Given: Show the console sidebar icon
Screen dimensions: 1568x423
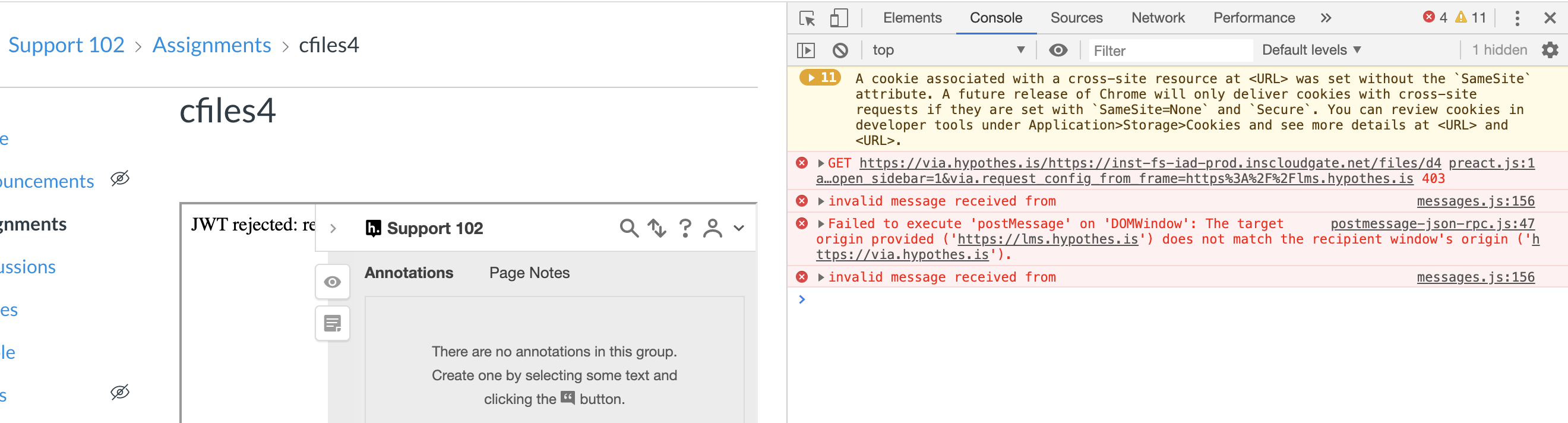Looking at the screenshot, I should [x=806, y=50].
